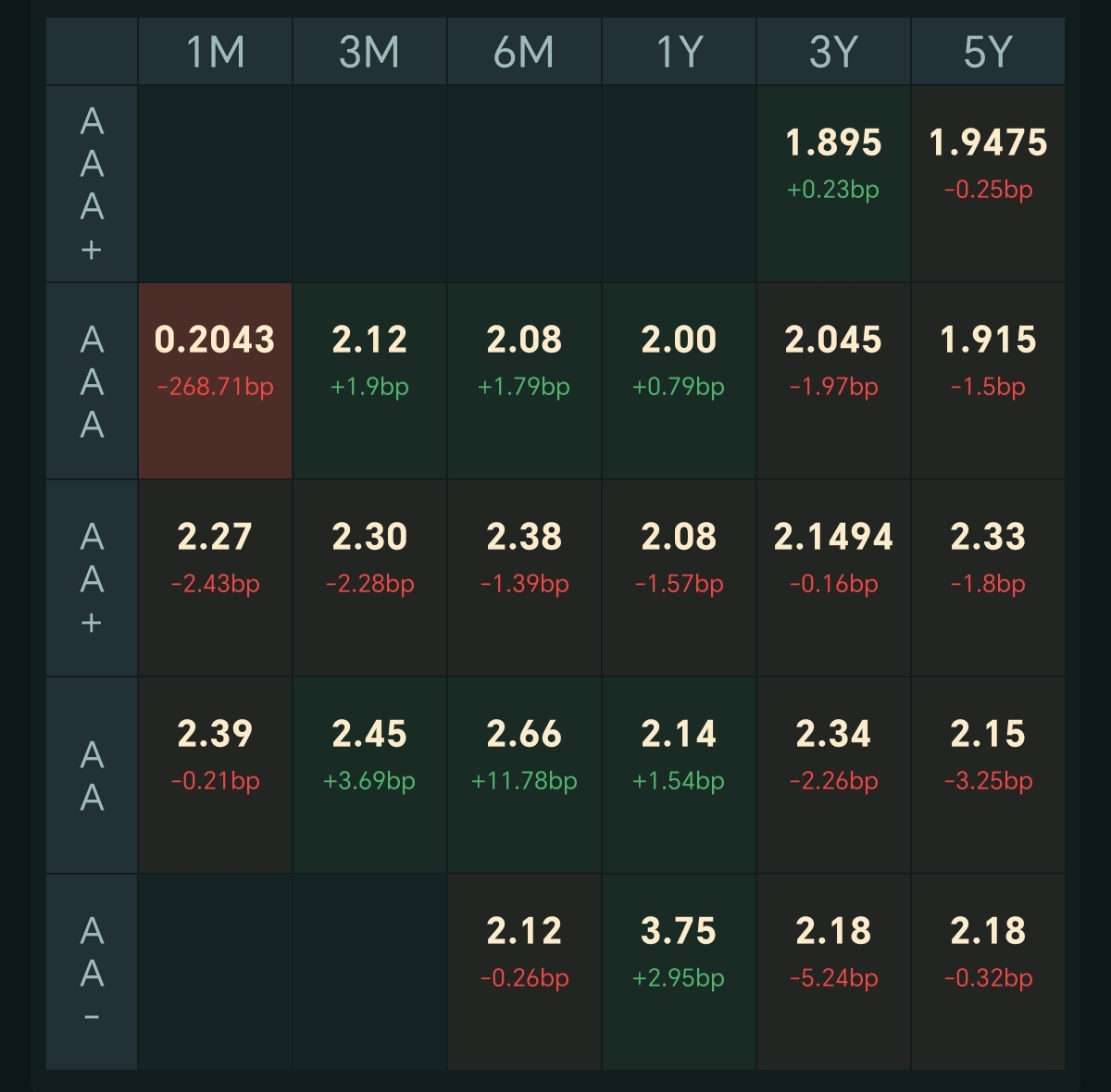Select the 2.18 cell with -5.24bp
Screen dimensions: 1111x1092
[x=833, y=972]
